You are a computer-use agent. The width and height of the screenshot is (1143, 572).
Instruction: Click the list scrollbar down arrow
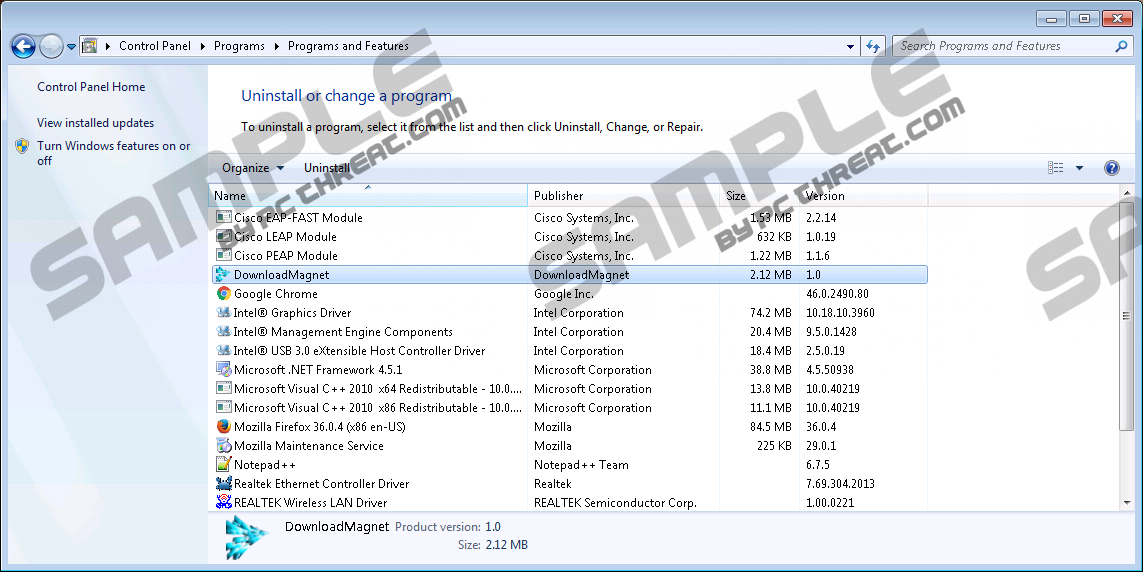click(x=1127, y=503)
